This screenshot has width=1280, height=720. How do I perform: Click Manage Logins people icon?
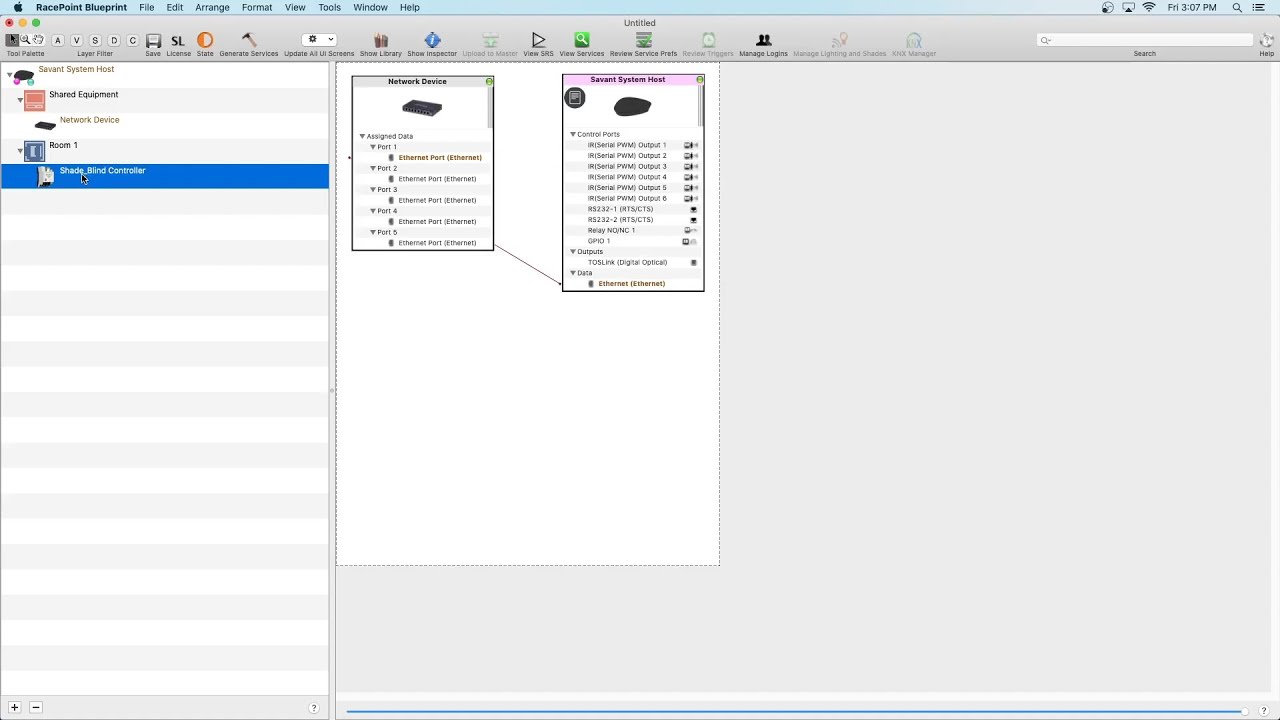[764, 40]
